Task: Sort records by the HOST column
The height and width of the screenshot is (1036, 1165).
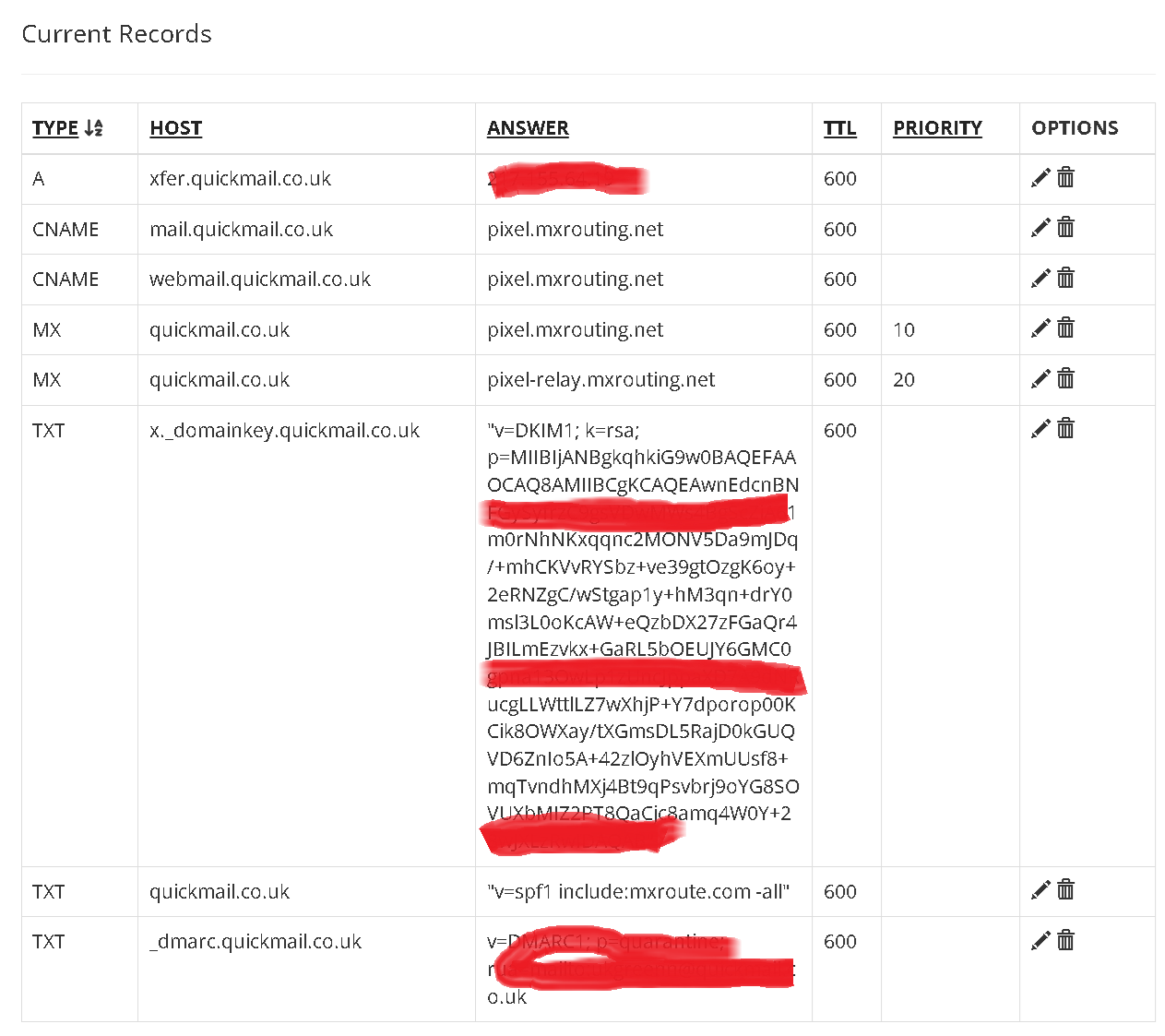Action: click(175, 128)
